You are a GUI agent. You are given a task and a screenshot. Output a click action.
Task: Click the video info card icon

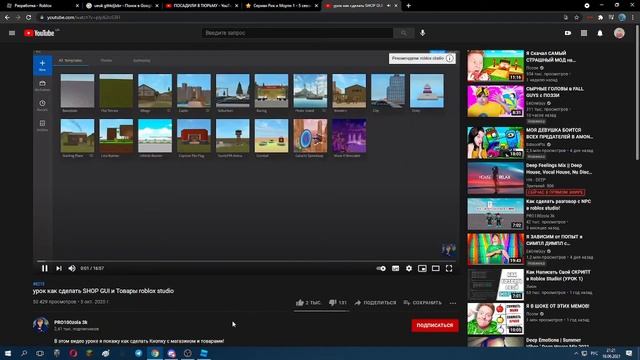(x=449, y=58)
